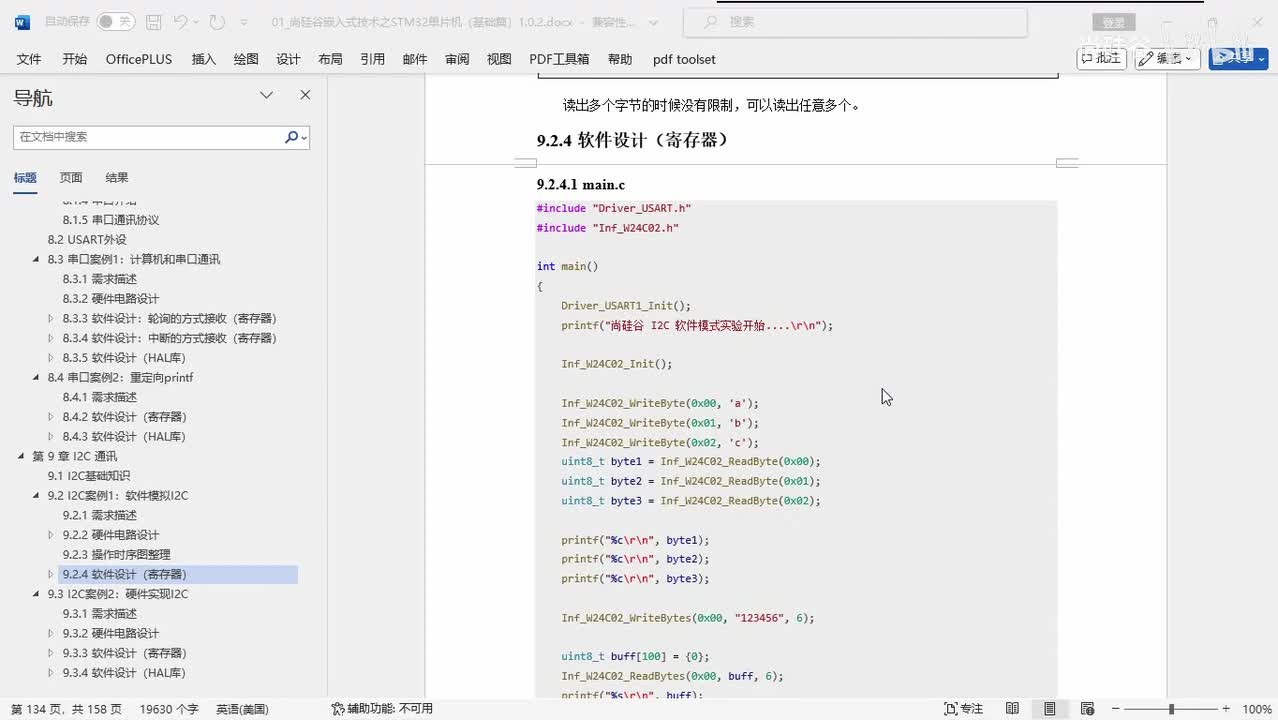This screenshot has height=720, width=1278.
Task: Select heading 8.1.5 串口通讯协议
Action: pos(111,220)
